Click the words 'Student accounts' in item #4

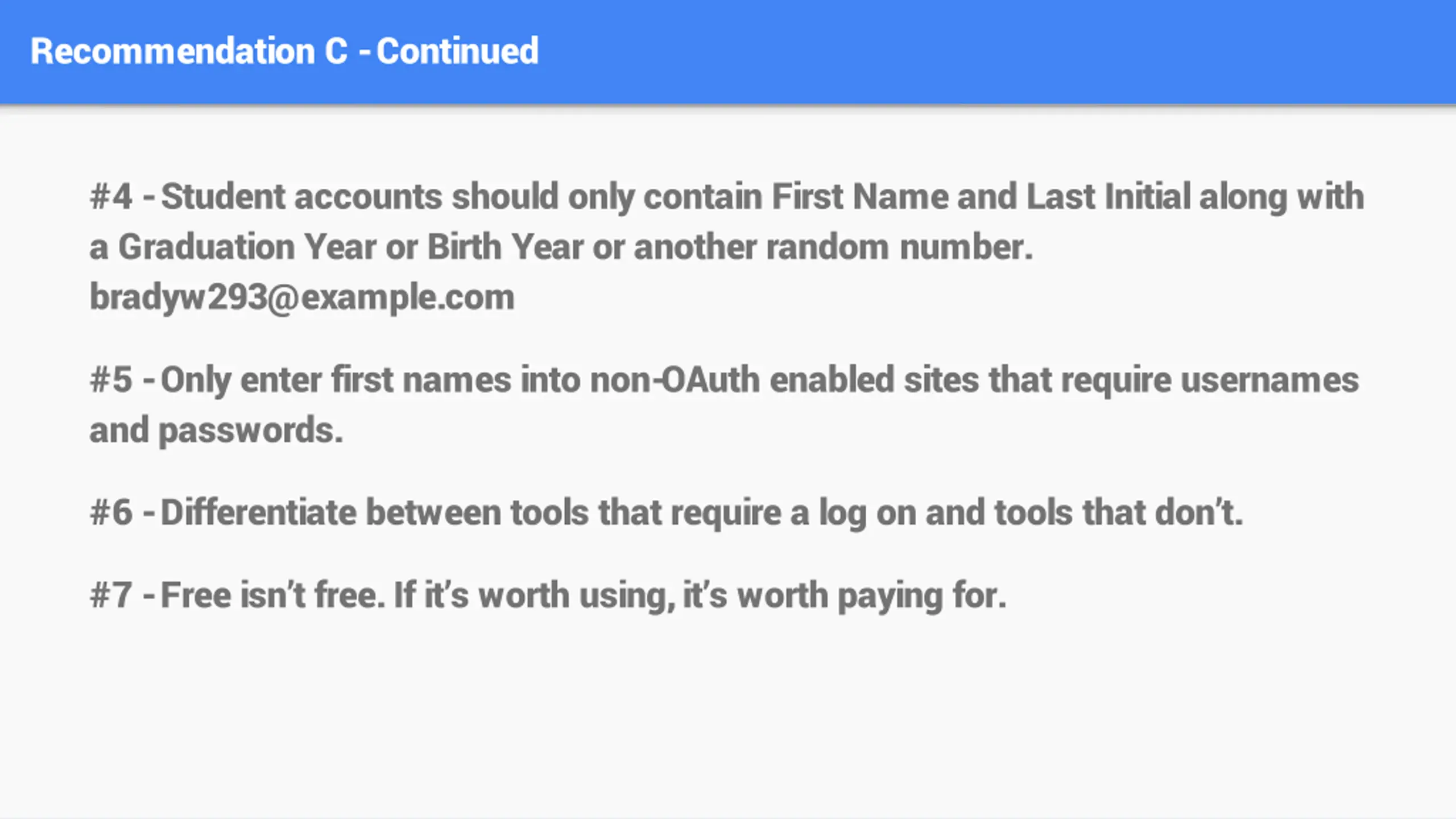point(301,197)
